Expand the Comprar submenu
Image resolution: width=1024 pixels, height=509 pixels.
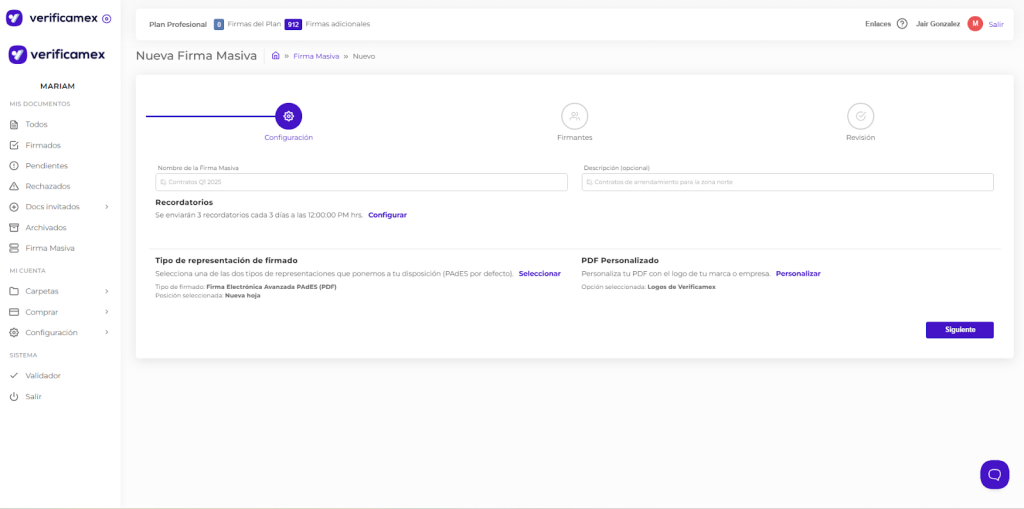click(106, 312)
